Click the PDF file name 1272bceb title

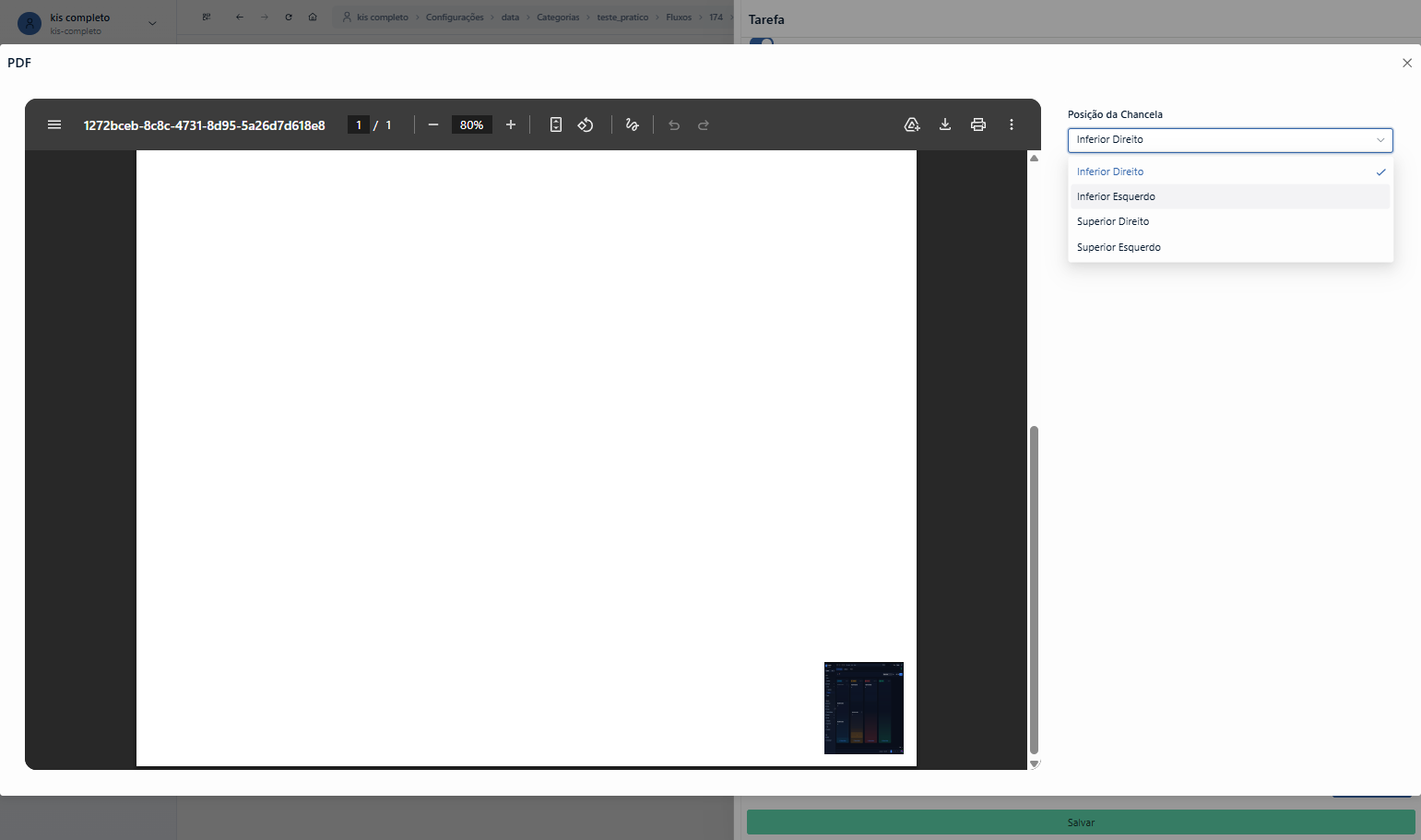pos(205,124)
